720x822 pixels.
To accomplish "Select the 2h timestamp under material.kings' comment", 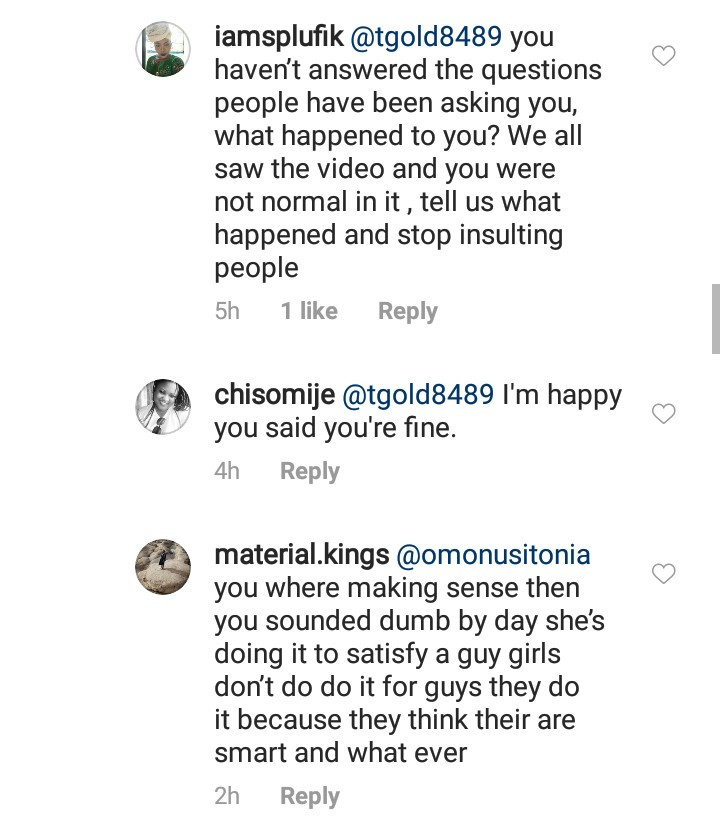I will coord(227,796).
